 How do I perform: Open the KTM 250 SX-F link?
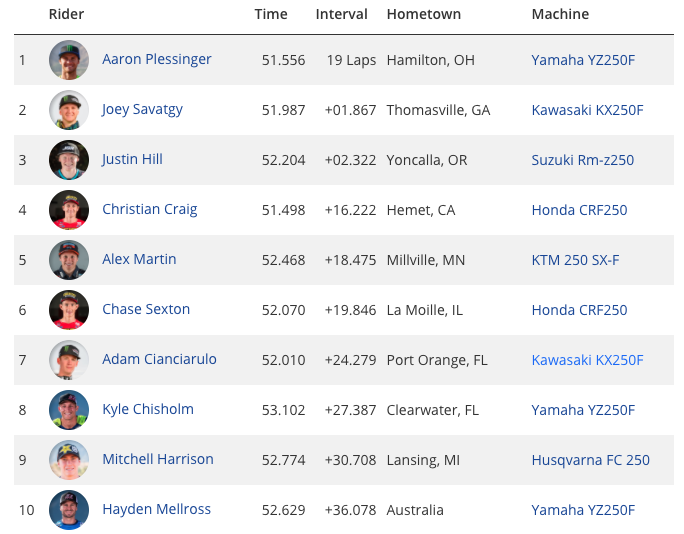click(575, 260)
